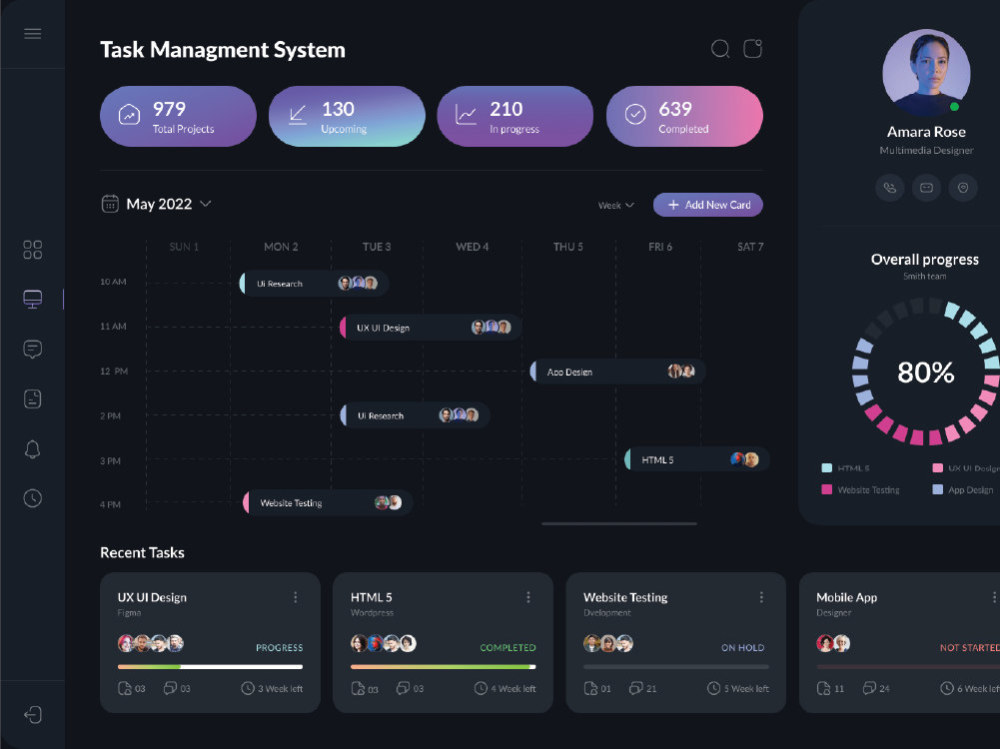This screenshot has width=1000, height=749.
Task: Click the PROGRESS status label
Action: [279, 648]
